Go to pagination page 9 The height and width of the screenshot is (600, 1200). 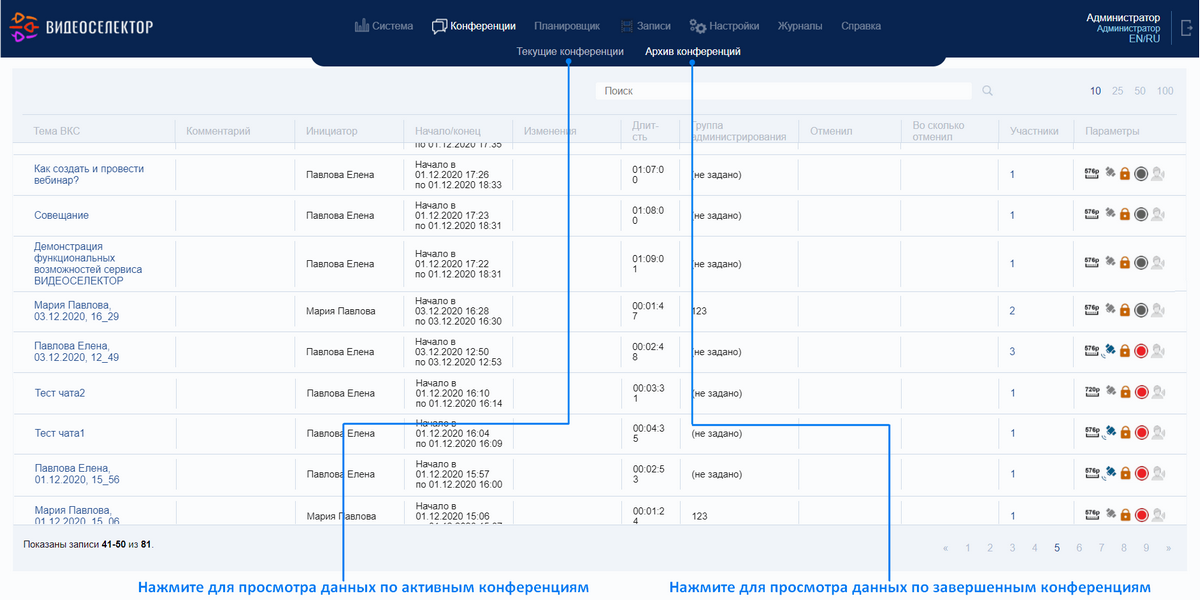(x=1146, y=548)
